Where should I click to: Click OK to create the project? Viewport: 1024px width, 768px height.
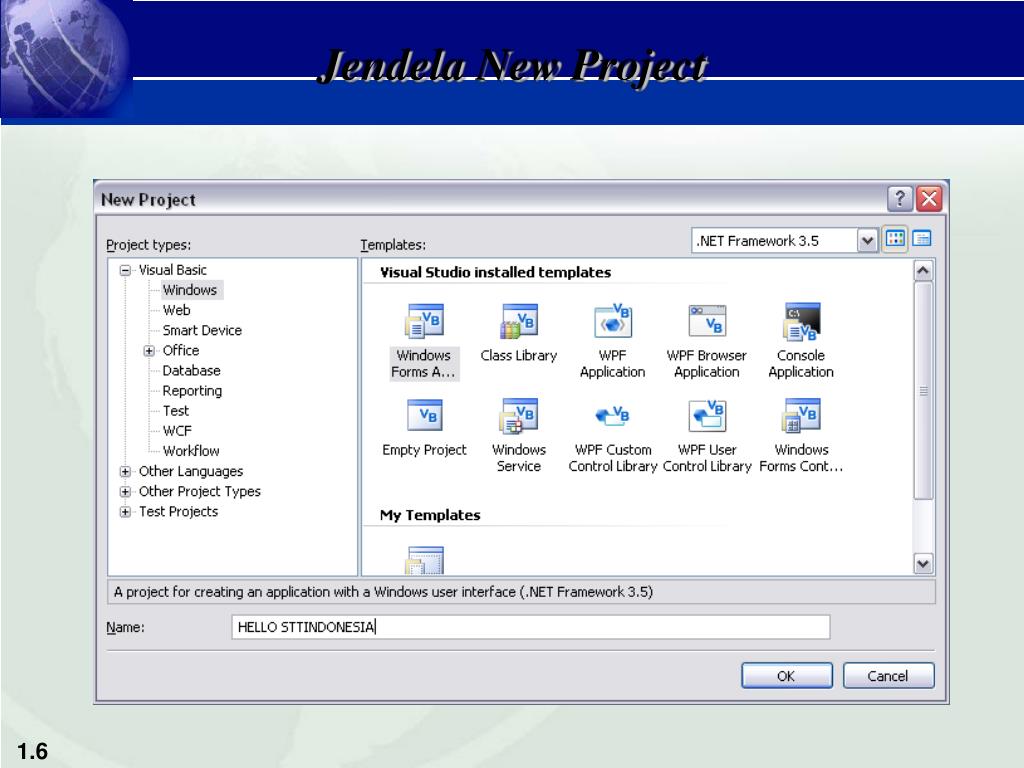[x=787, y=676]
